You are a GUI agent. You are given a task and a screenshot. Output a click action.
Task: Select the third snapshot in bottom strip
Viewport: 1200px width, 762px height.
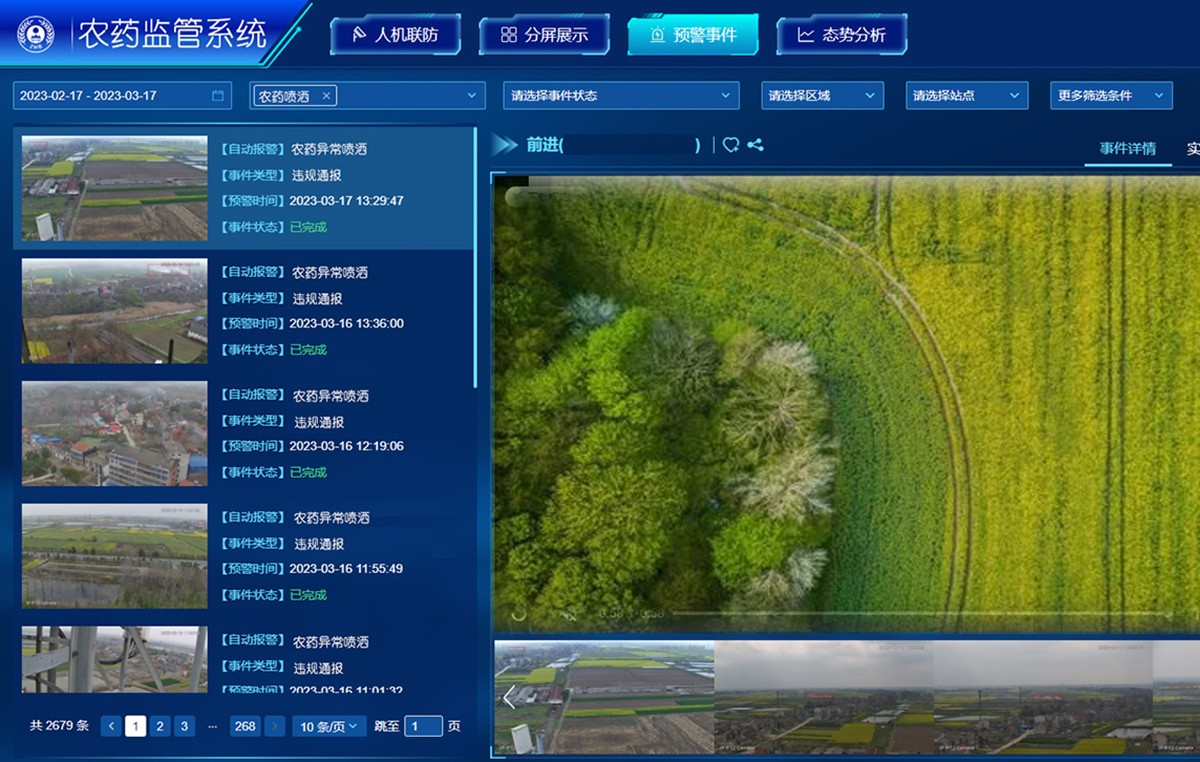(x=1043, y=698)
